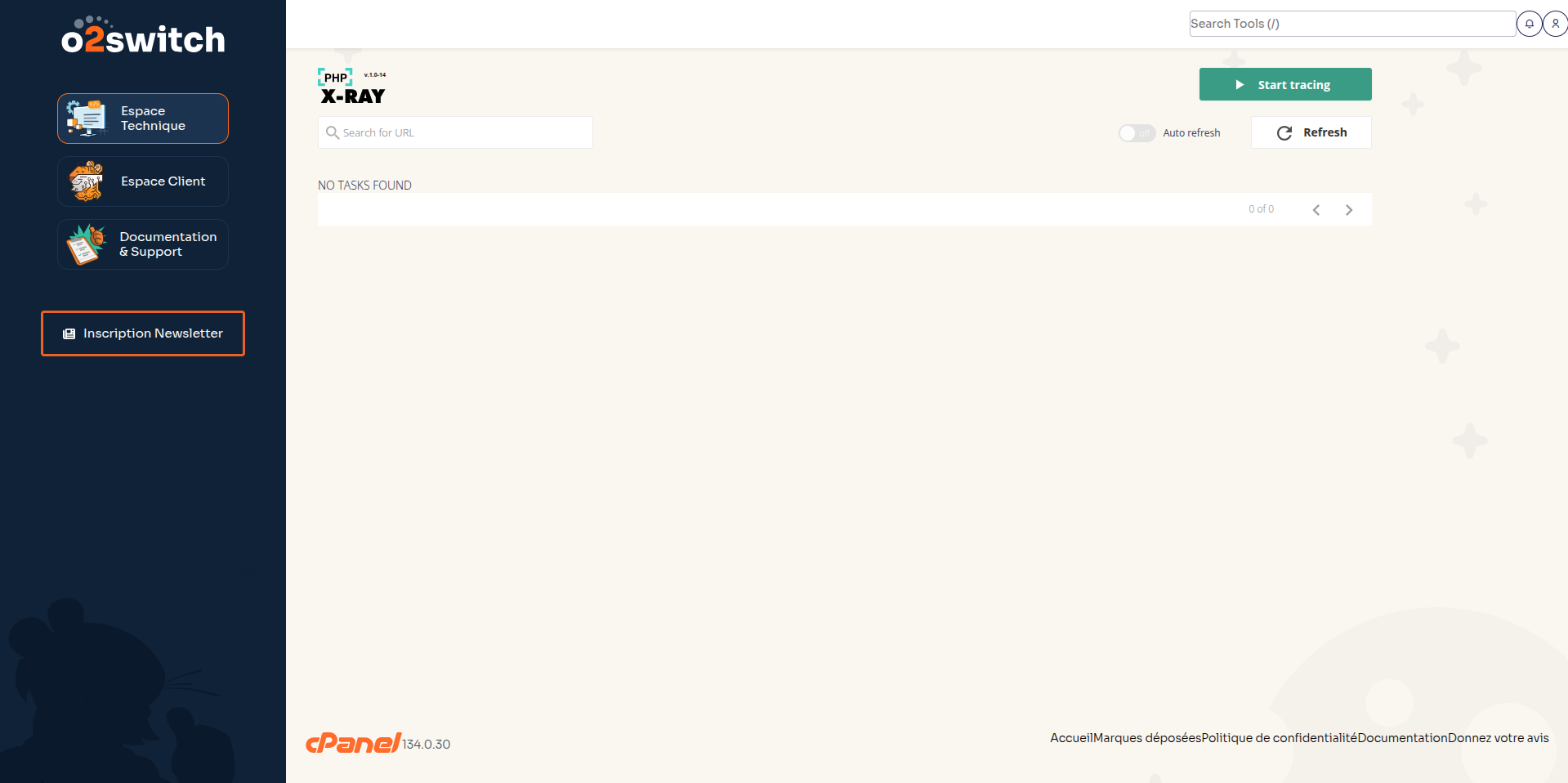1568x783 pixels.
Task: Go to next page of tasks
Action: [x=1349, y=210]
